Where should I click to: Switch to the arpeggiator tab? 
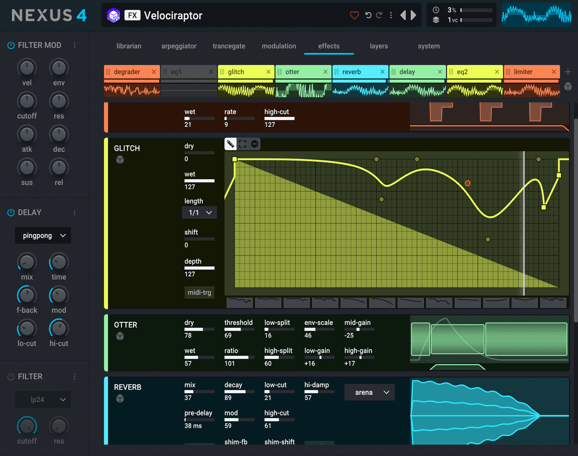pyautogui.click(x=179, y=46)
